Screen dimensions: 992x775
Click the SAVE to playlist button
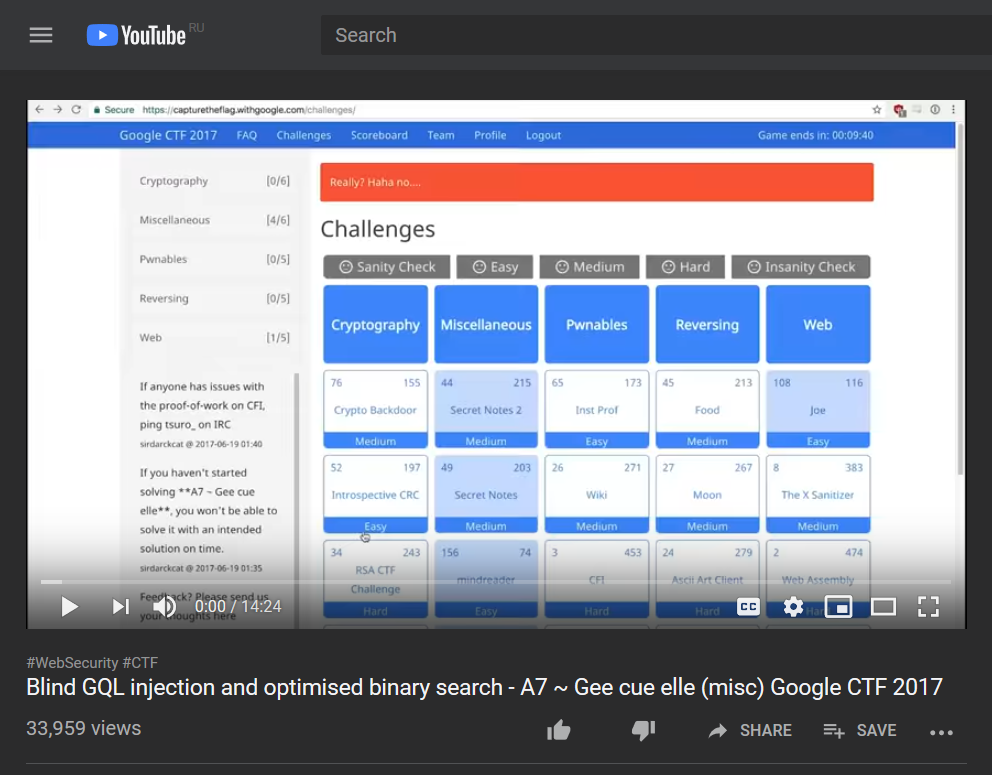point(860,731)
